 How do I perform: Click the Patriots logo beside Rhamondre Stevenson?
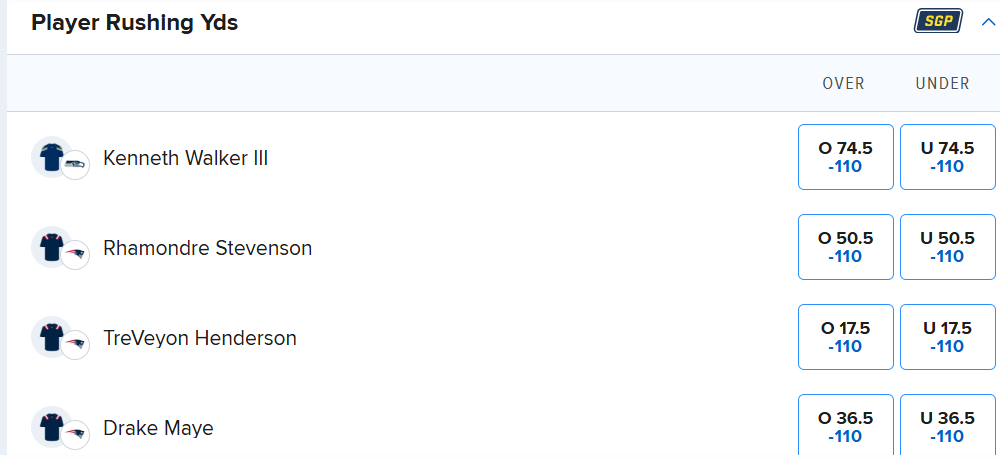(75, 255)
